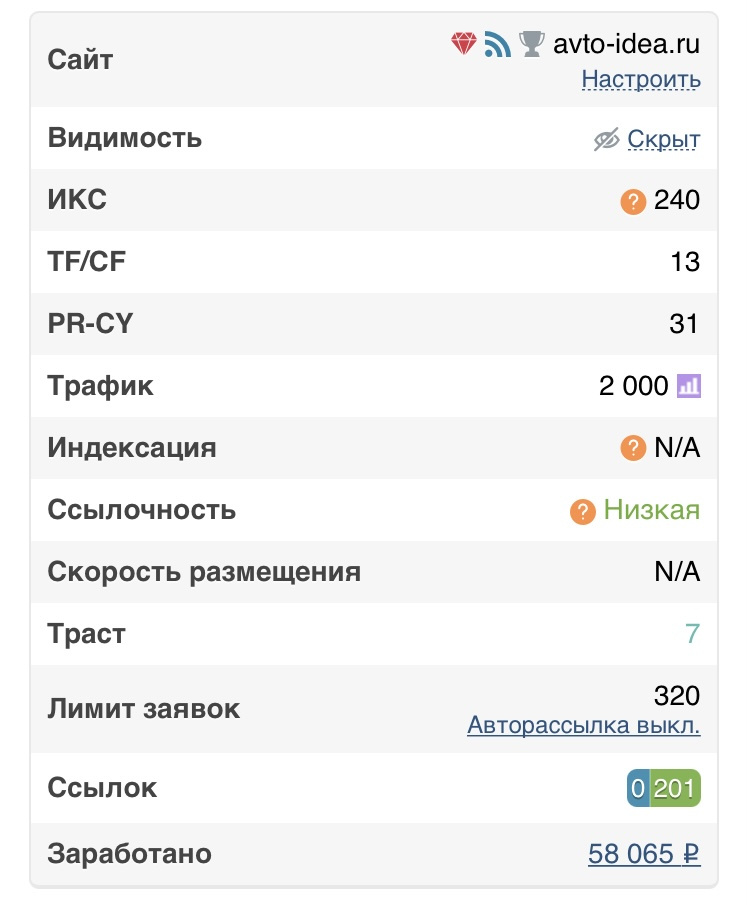Open the purple traffic chart icon
Screen dimensions: 749x905
click(689, 385)
